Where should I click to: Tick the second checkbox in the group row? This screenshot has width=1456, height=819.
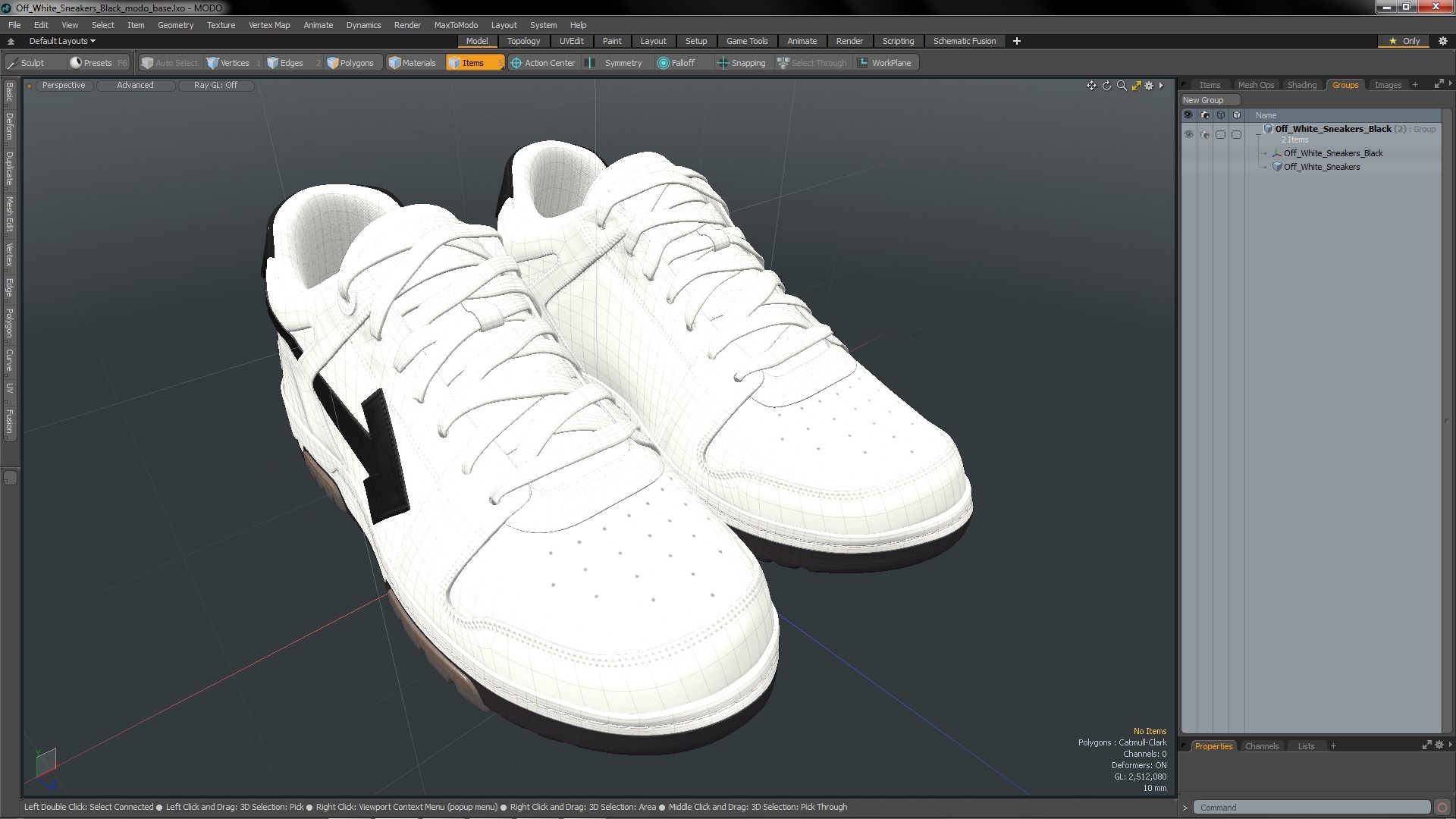click(x=1236, y=134)
